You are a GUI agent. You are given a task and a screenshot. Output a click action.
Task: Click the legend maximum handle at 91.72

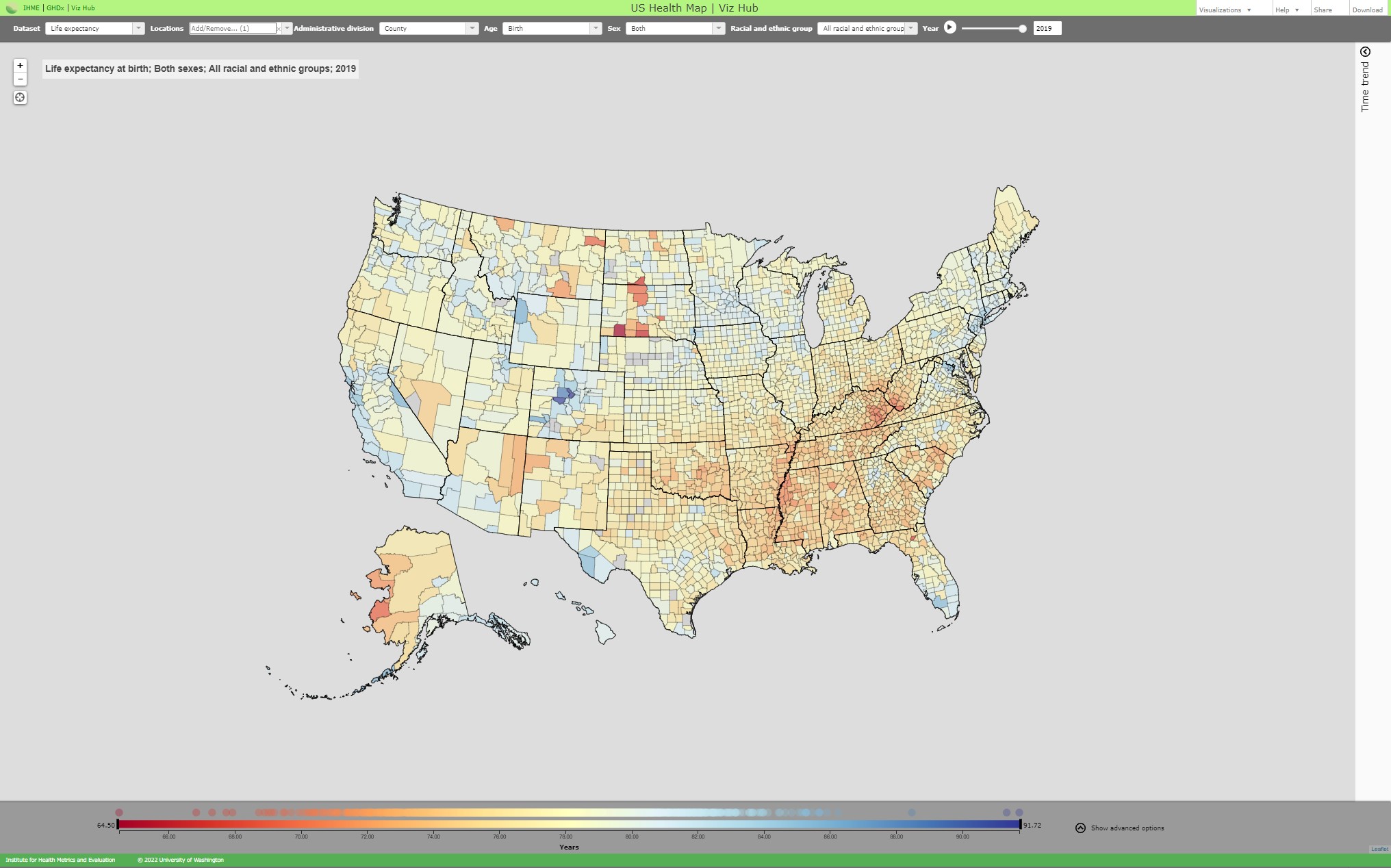1020,824
